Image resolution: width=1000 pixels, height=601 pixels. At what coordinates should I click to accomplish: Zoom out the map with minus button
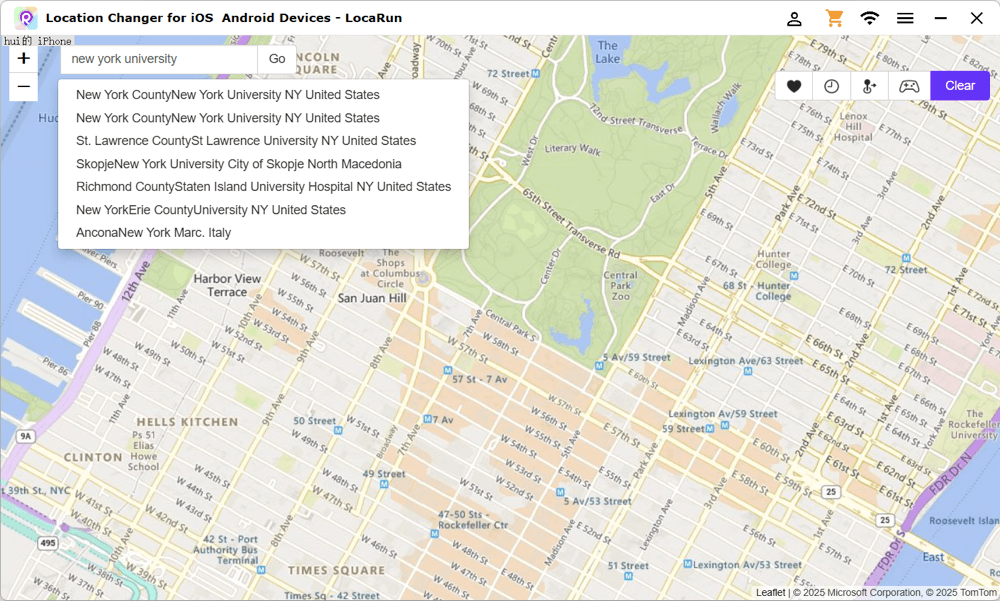pos(24,87)
